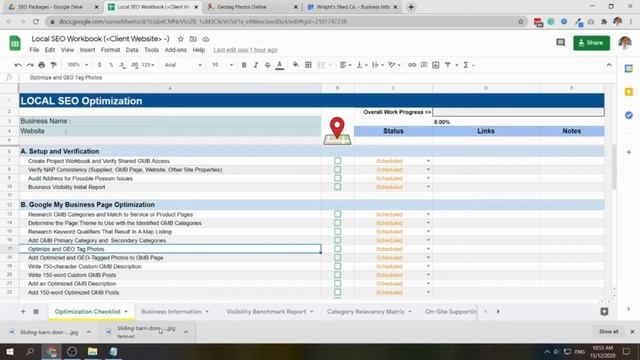Apply Strikethrough formatting
This screenshot has height=360, width=640.
click(267, 65)
